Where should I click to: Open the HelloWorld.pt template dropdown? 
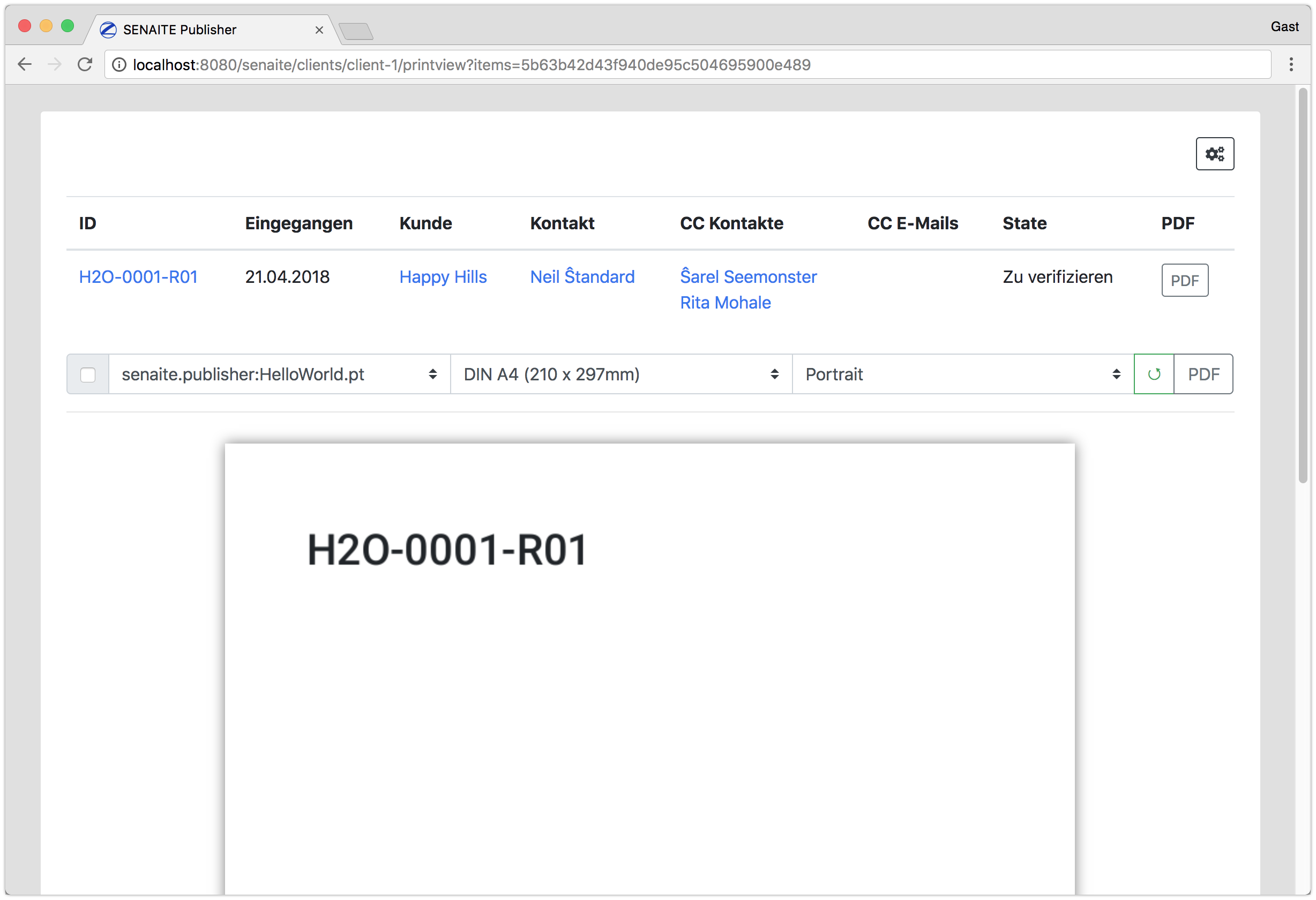(x=279, y=374)
